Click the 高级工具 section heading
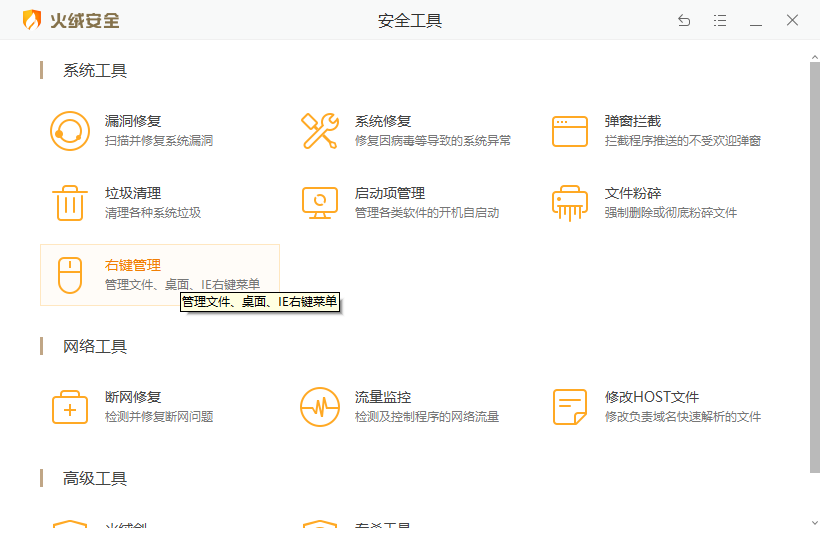Screen dimensions: 820x540 coord(95,478)
